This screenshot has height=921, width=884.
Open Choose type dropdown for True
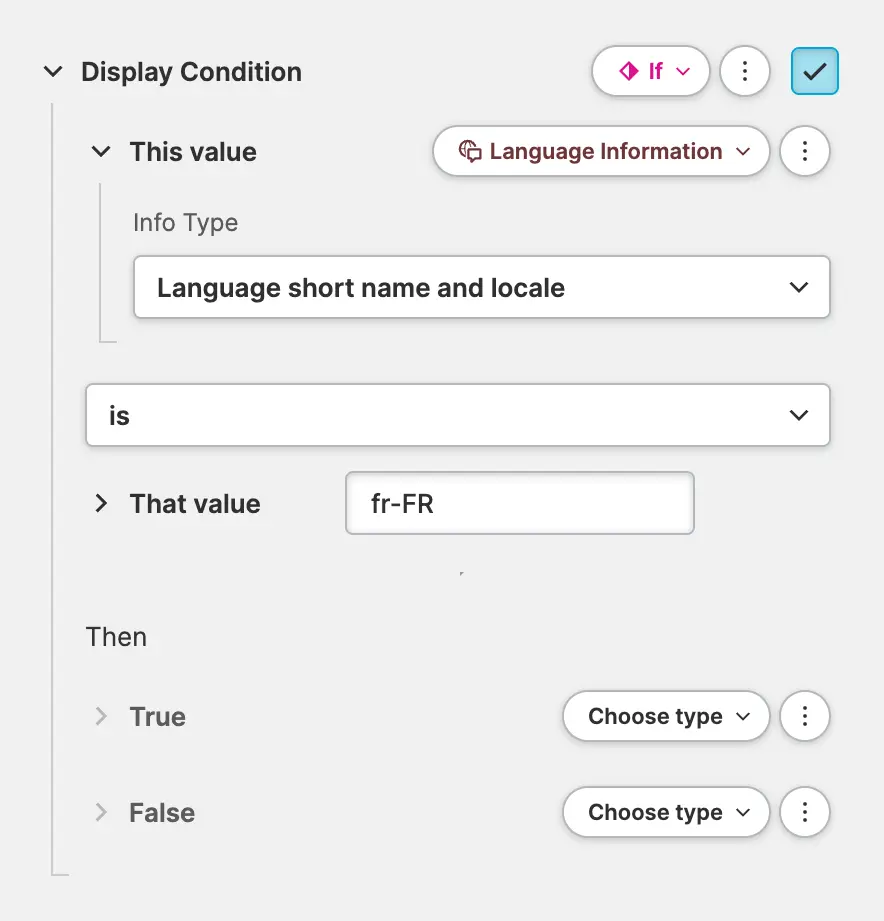(x=666, y=716)
